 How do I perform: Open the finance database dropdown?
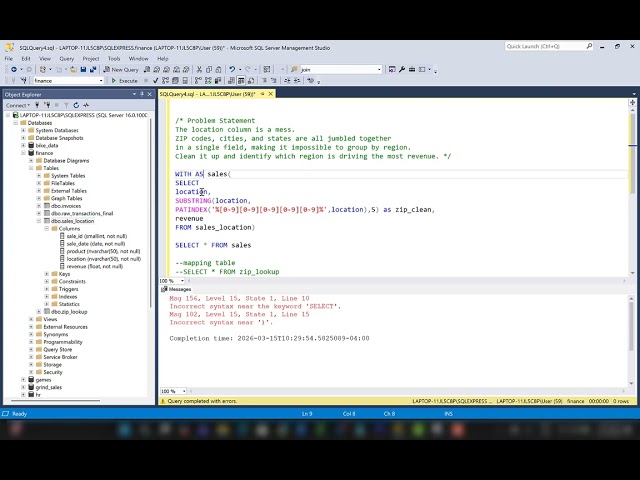click(101, 81)
